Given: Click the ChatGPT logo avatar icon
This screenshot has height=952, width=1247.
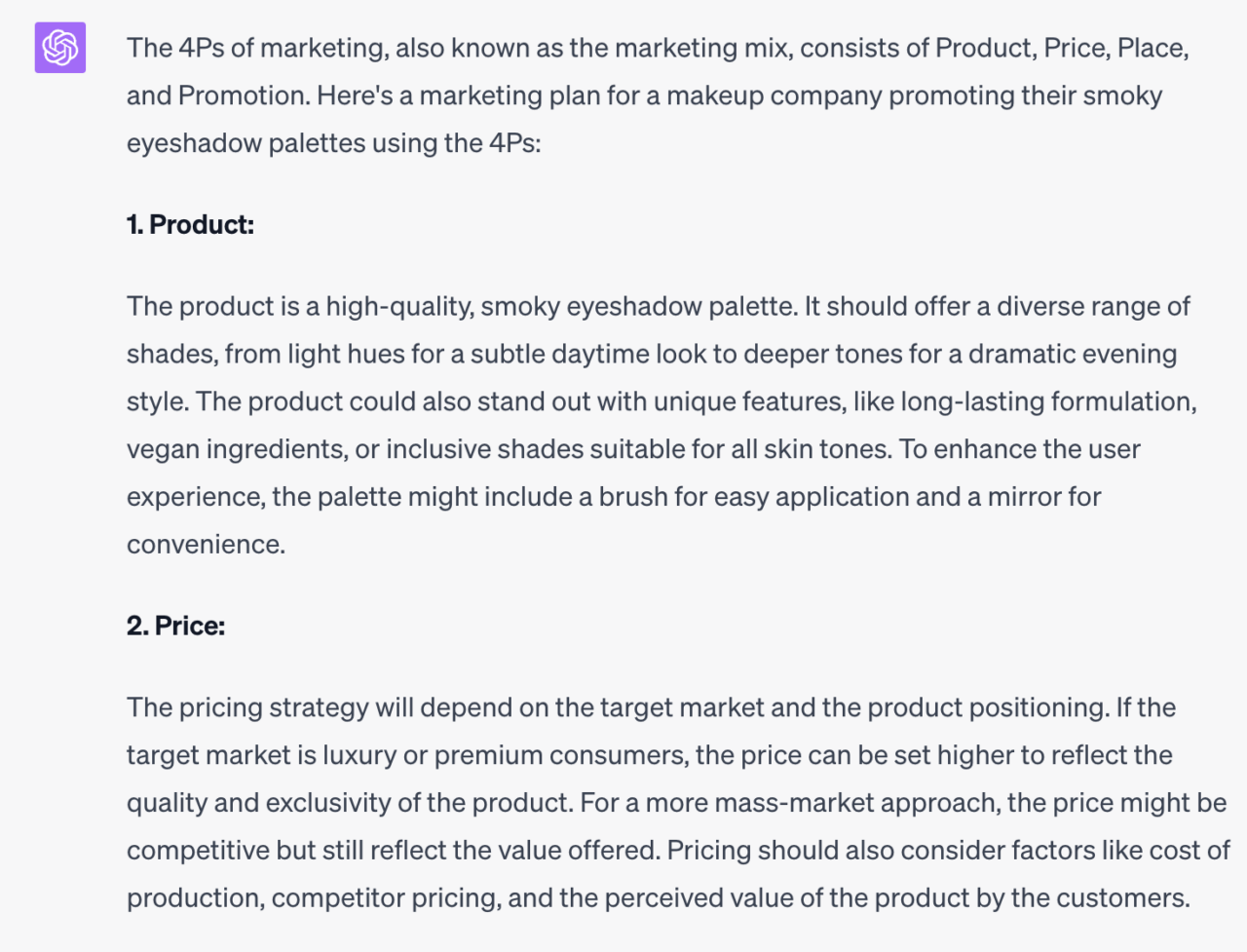Looking at the screenshot, I should 60,48.
